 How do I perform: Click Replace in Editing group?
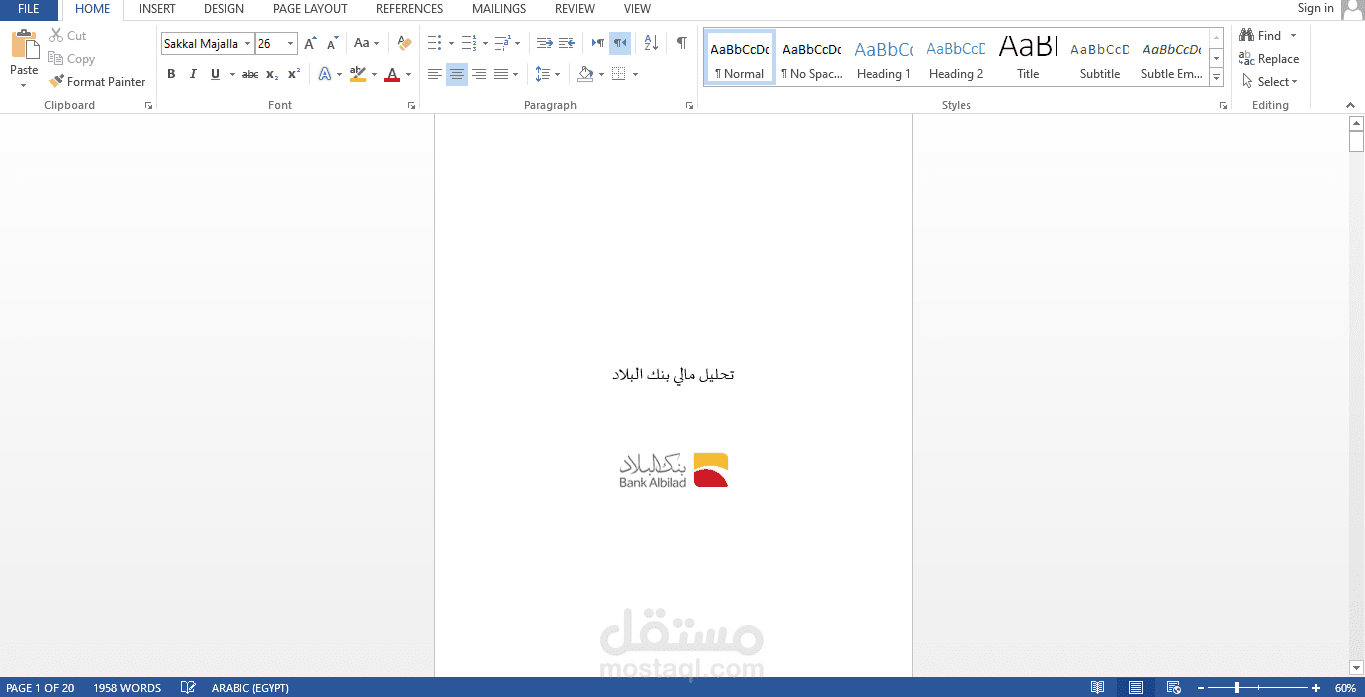point(1269,59)
